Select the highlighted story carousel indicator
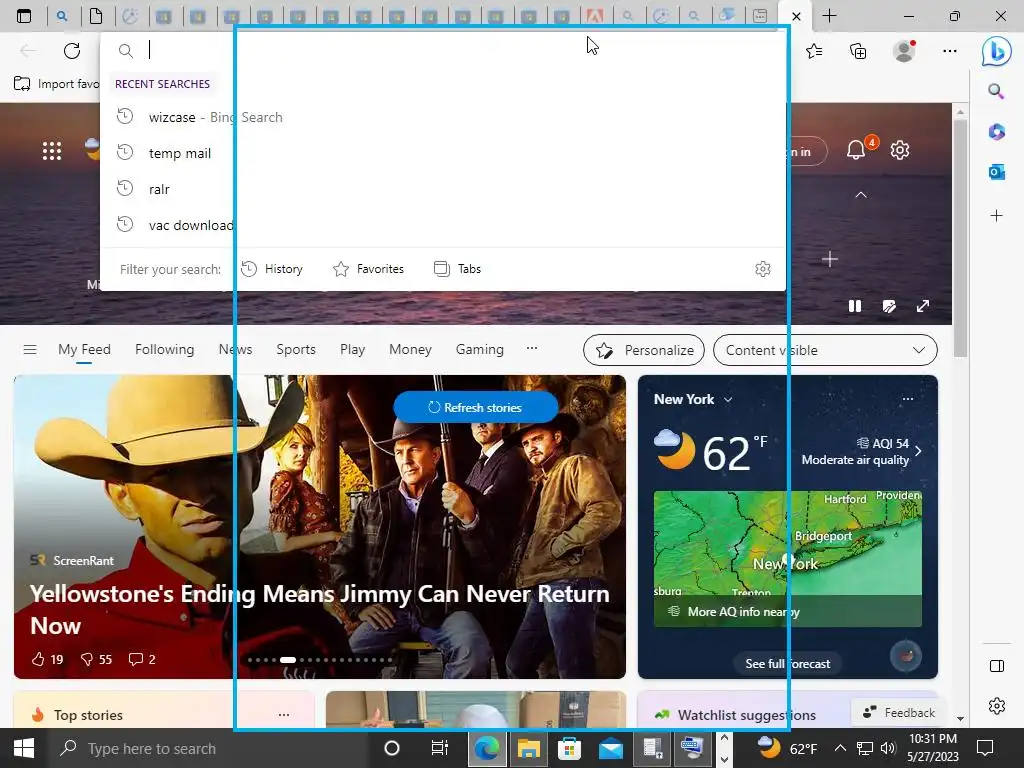 (287, 660)
